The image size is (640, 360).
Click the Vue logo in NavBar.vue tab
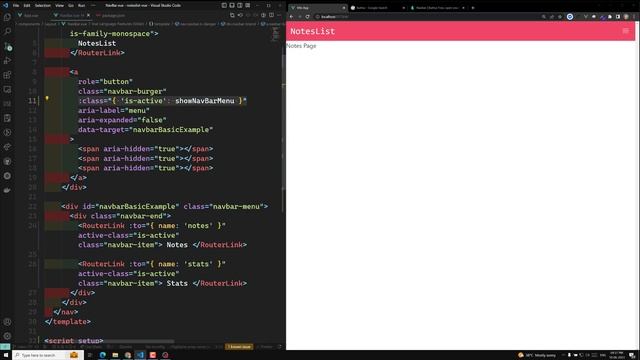56,15
